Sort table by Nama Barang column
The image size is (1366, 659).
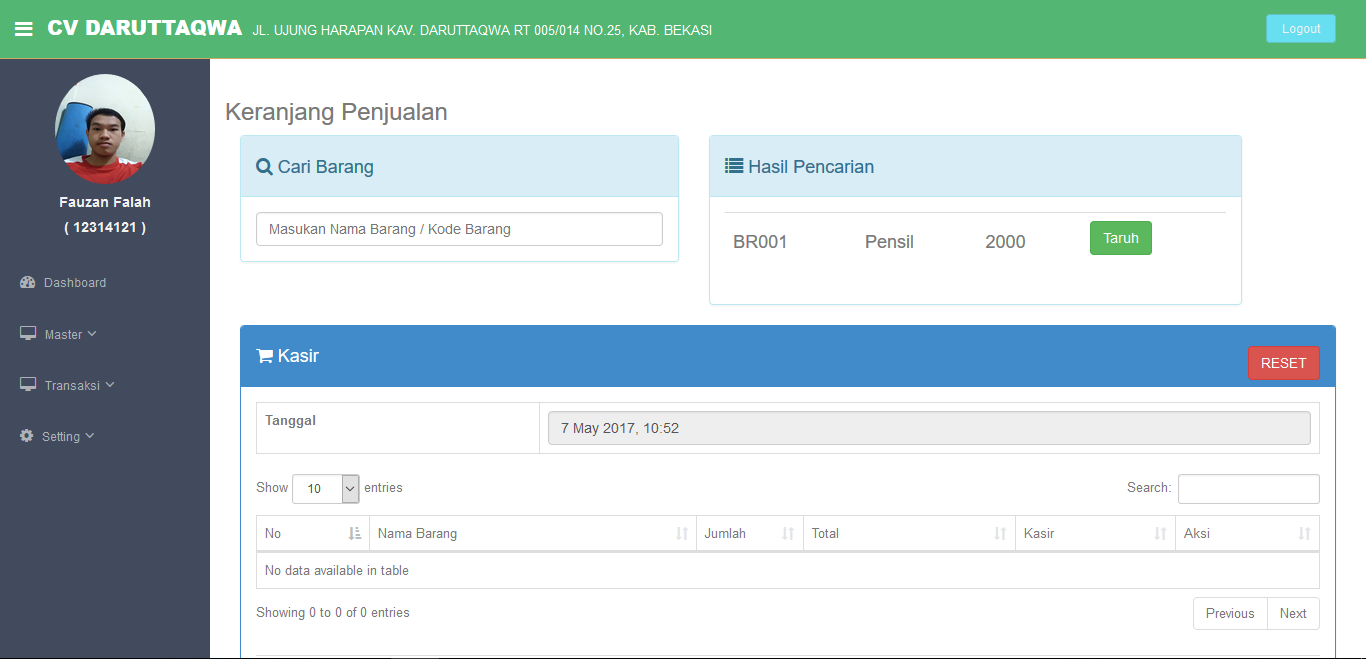pyautogui.click(x=533, y=534)
